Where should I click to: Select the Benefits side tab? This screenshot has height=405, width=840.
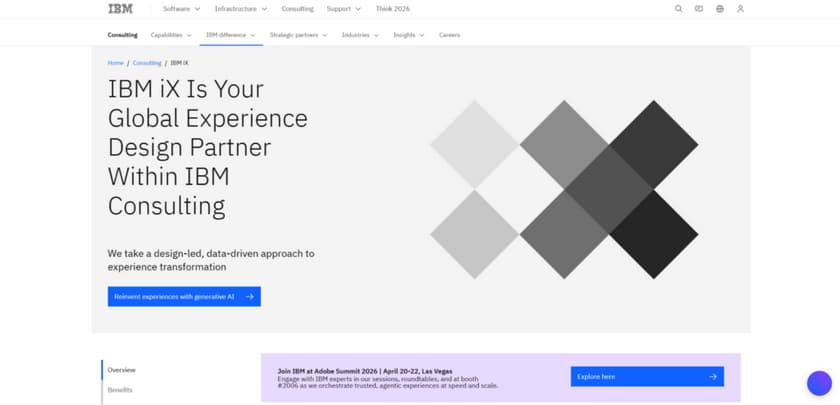coord(120,390)
